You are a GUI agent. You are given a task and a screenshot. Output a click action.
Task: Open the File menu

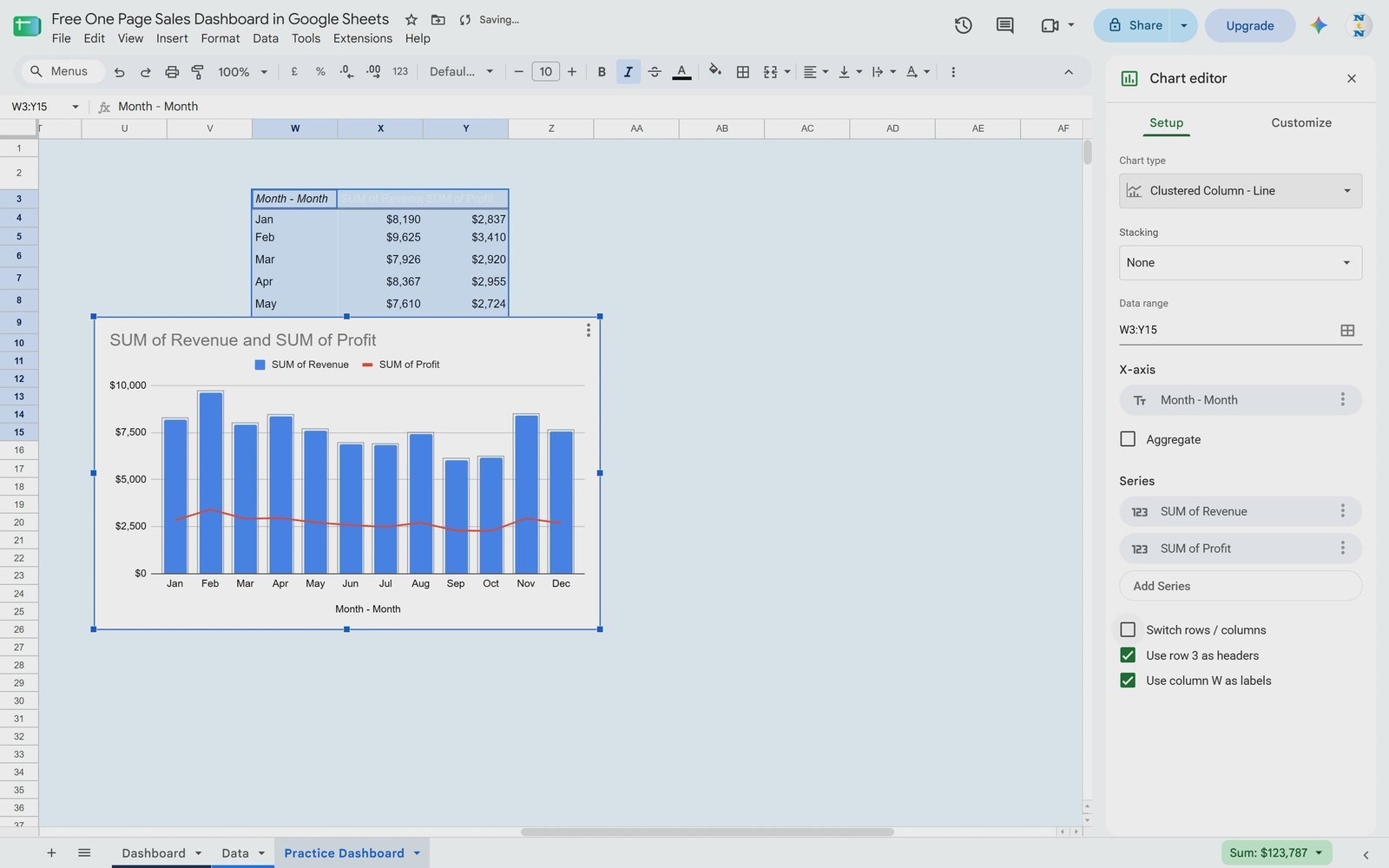tap(61, 38)
